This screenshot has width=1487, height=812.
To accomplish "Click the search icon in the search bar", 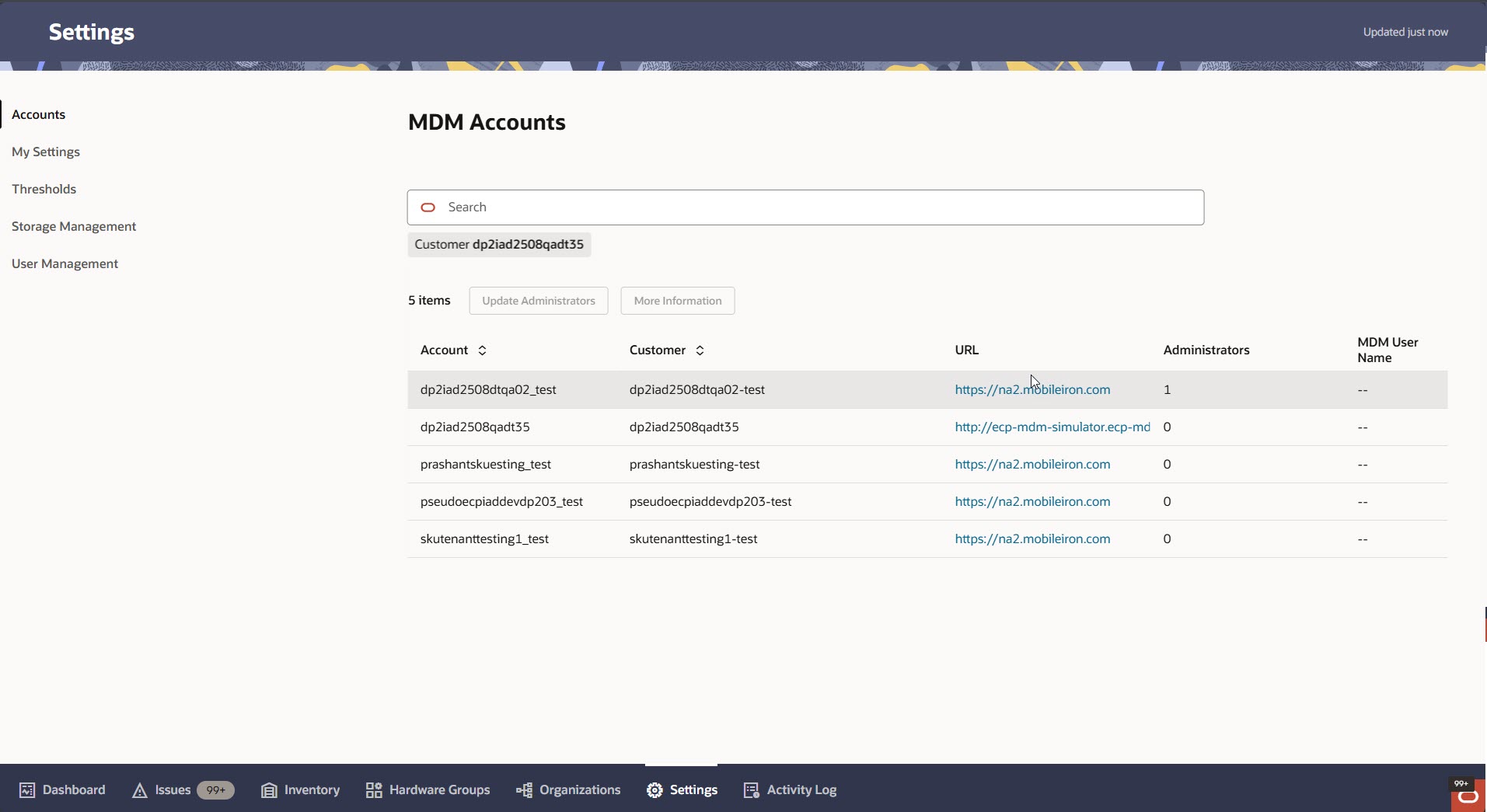I will click(x=428, y=207).
